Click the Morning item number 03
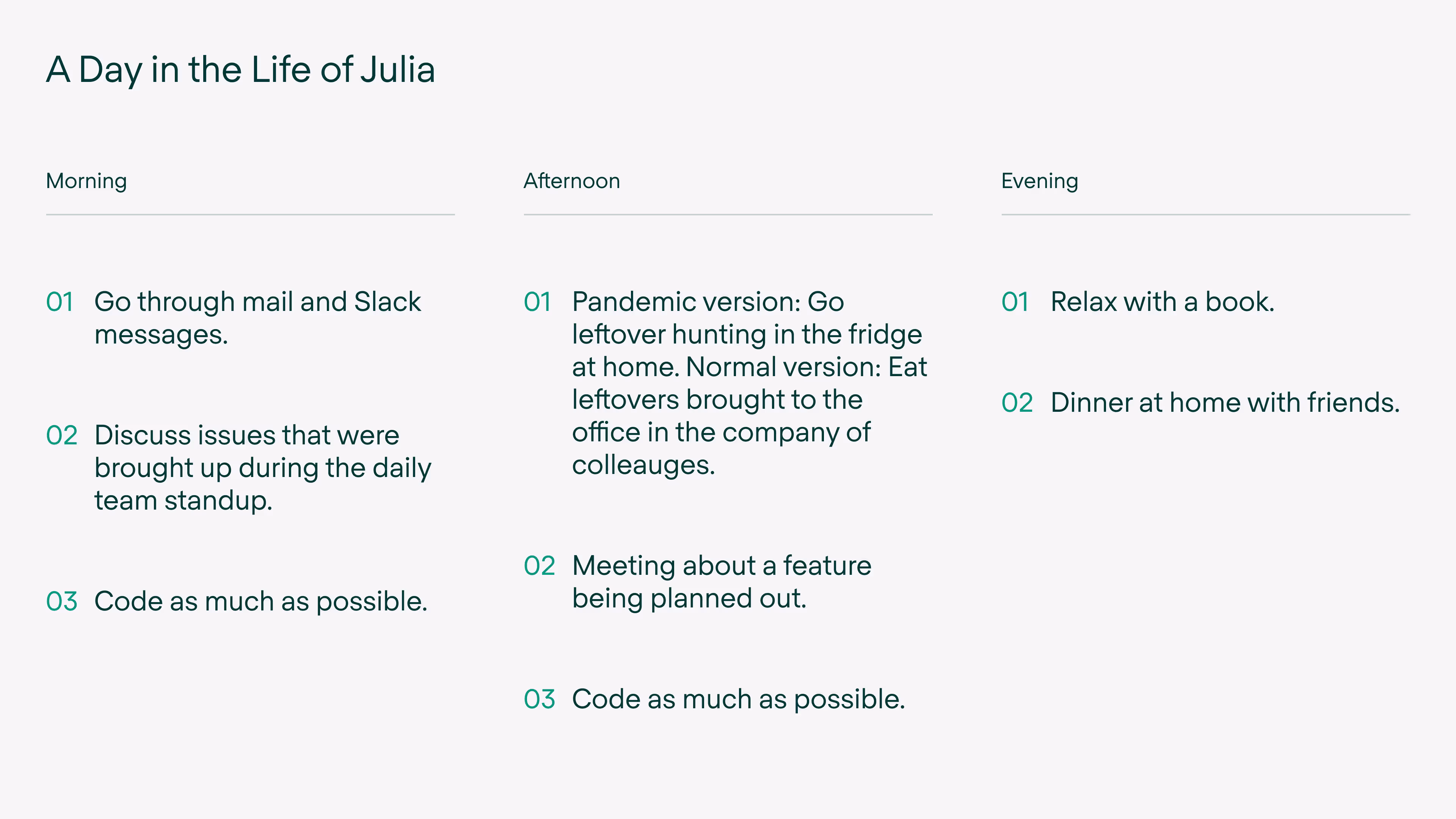Image resolution: width=1456 pixels, height=819 pixels. tap(61, 601)
